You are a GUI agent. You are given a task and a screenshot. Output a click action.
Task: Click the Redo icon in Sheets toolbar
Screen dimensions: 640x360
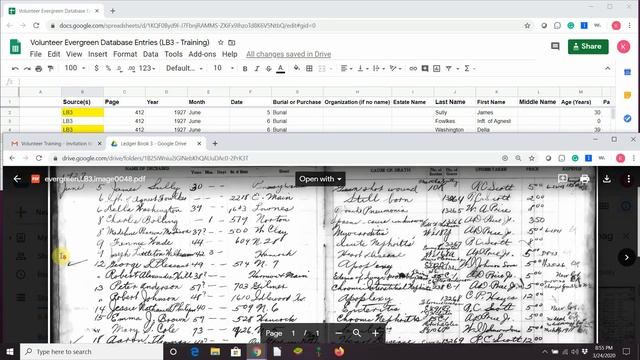[x=27, y=69]
